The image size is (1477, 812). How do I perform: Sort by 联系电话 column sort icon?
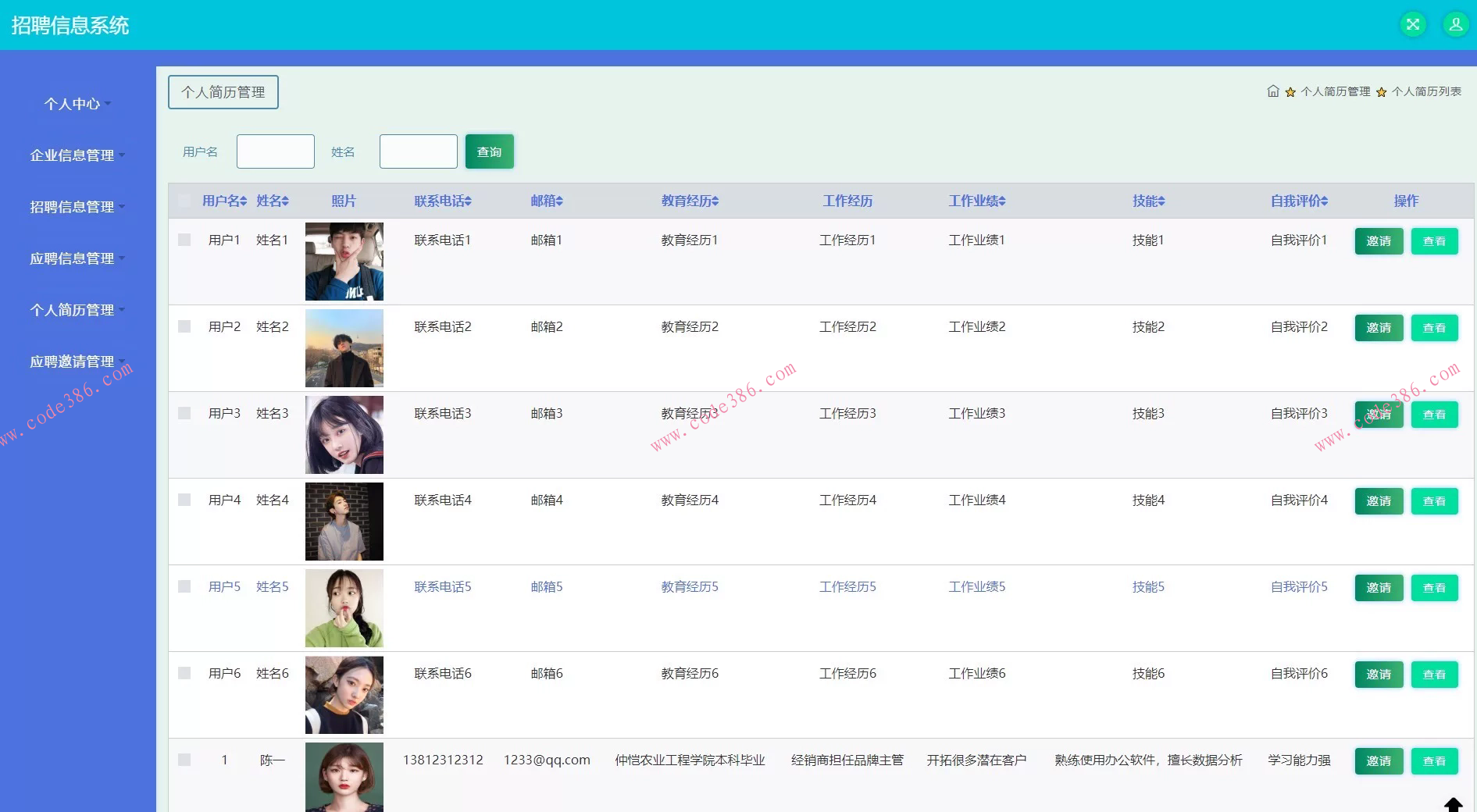click(x=468, y=201)
